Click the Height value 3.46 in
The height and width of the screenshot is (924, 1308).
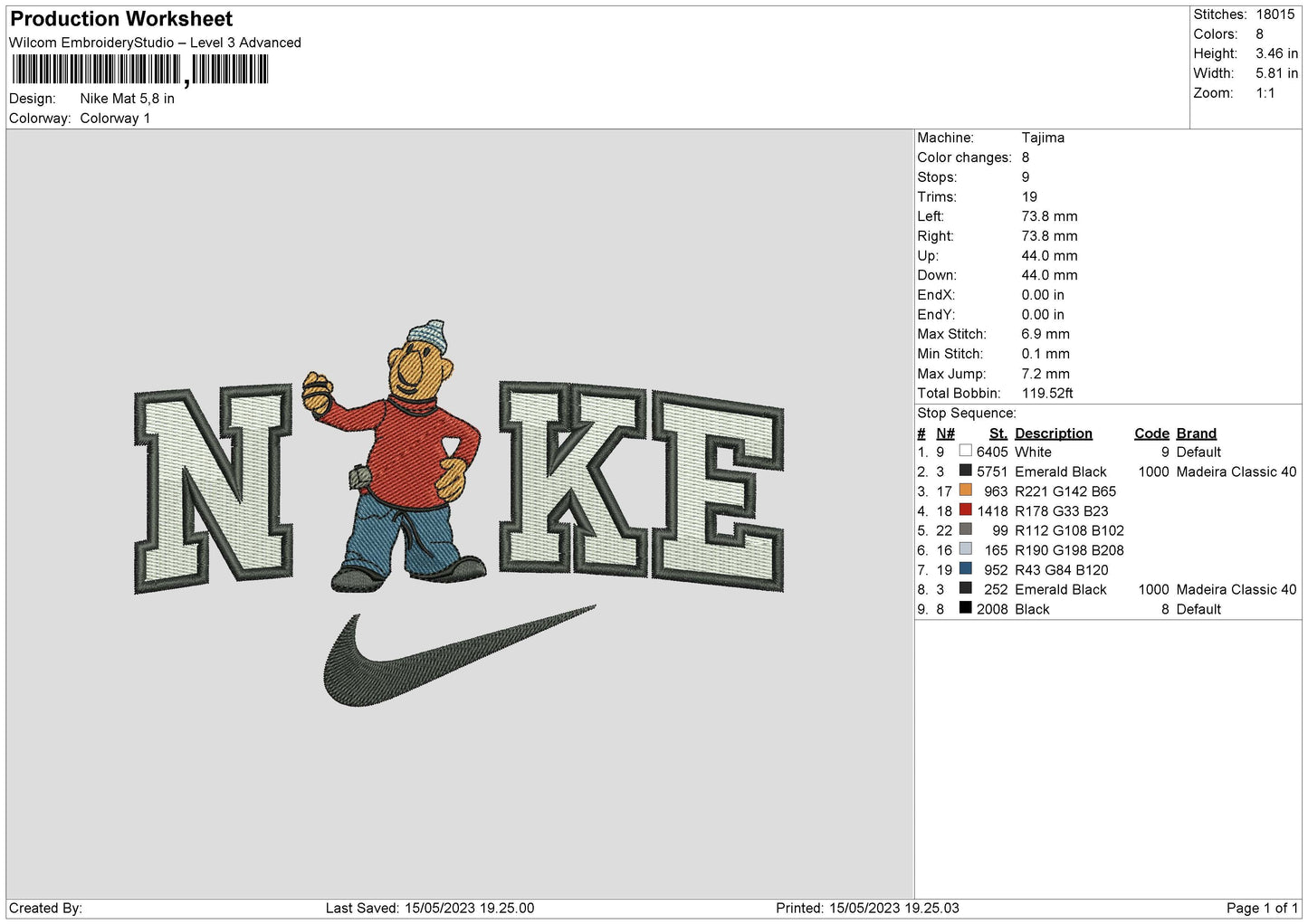point(1276,53)
